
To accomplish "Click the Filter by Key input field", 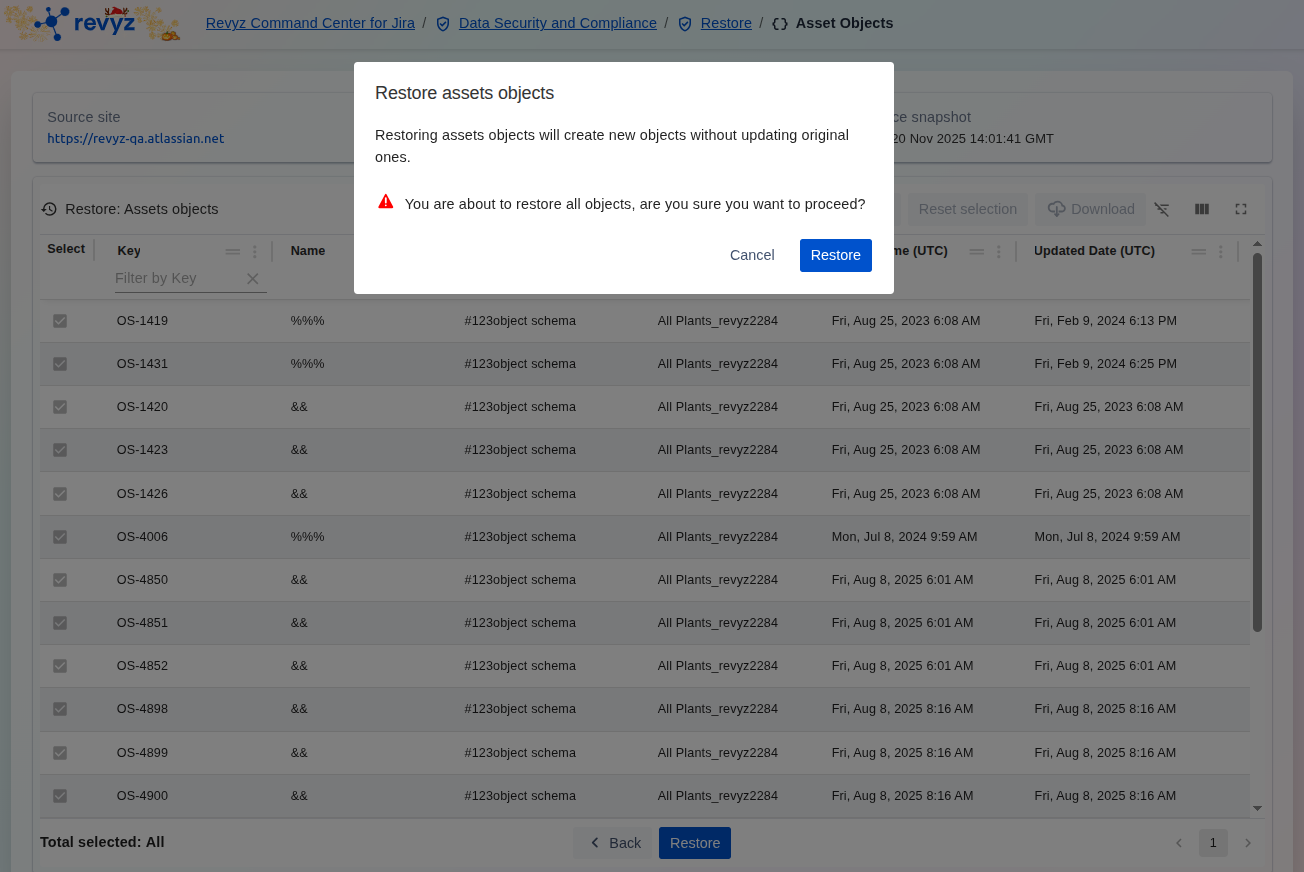I will [x=175, y=279].
